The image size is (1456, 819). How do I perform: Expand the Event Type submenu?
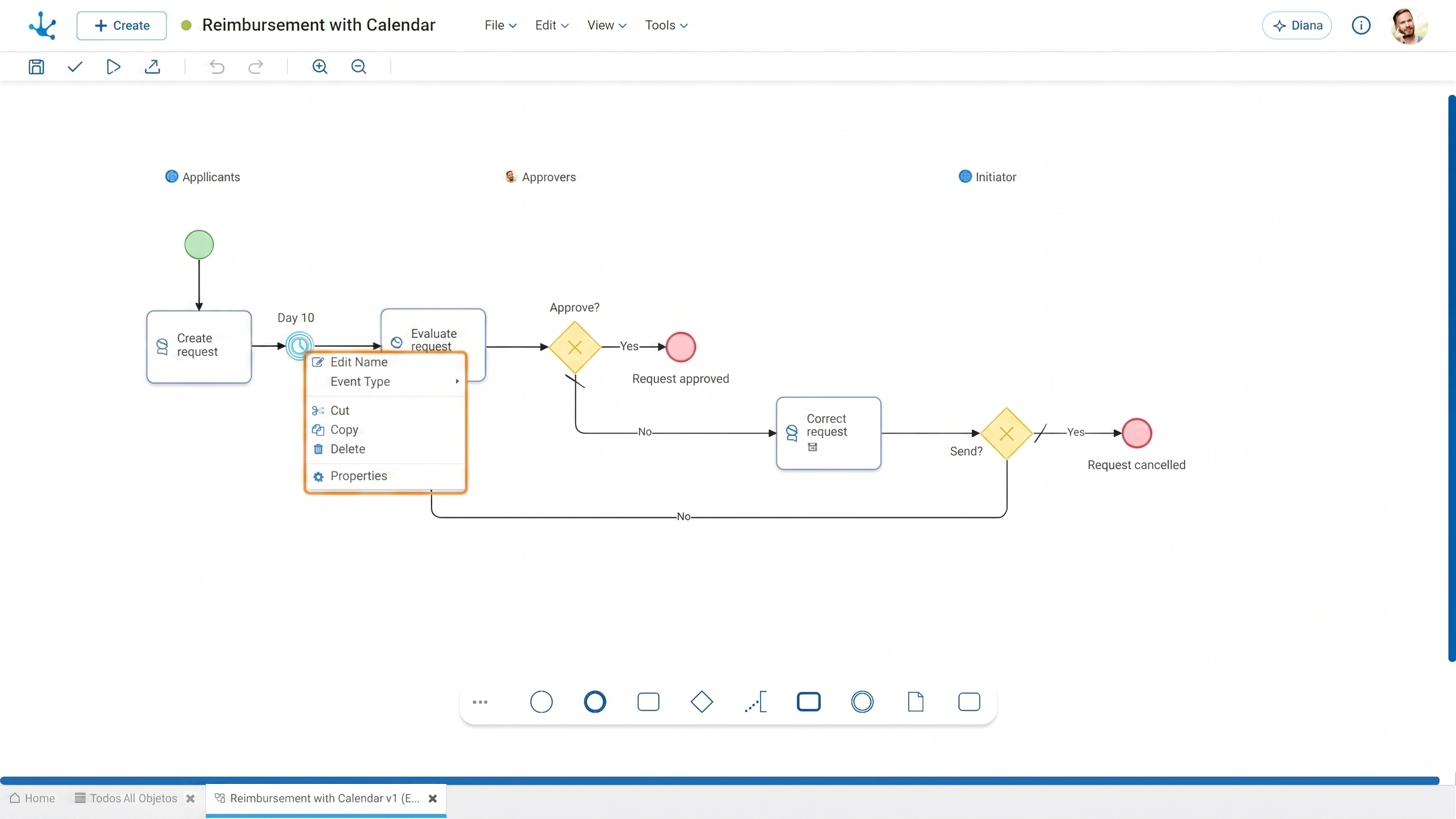(386, 382)
